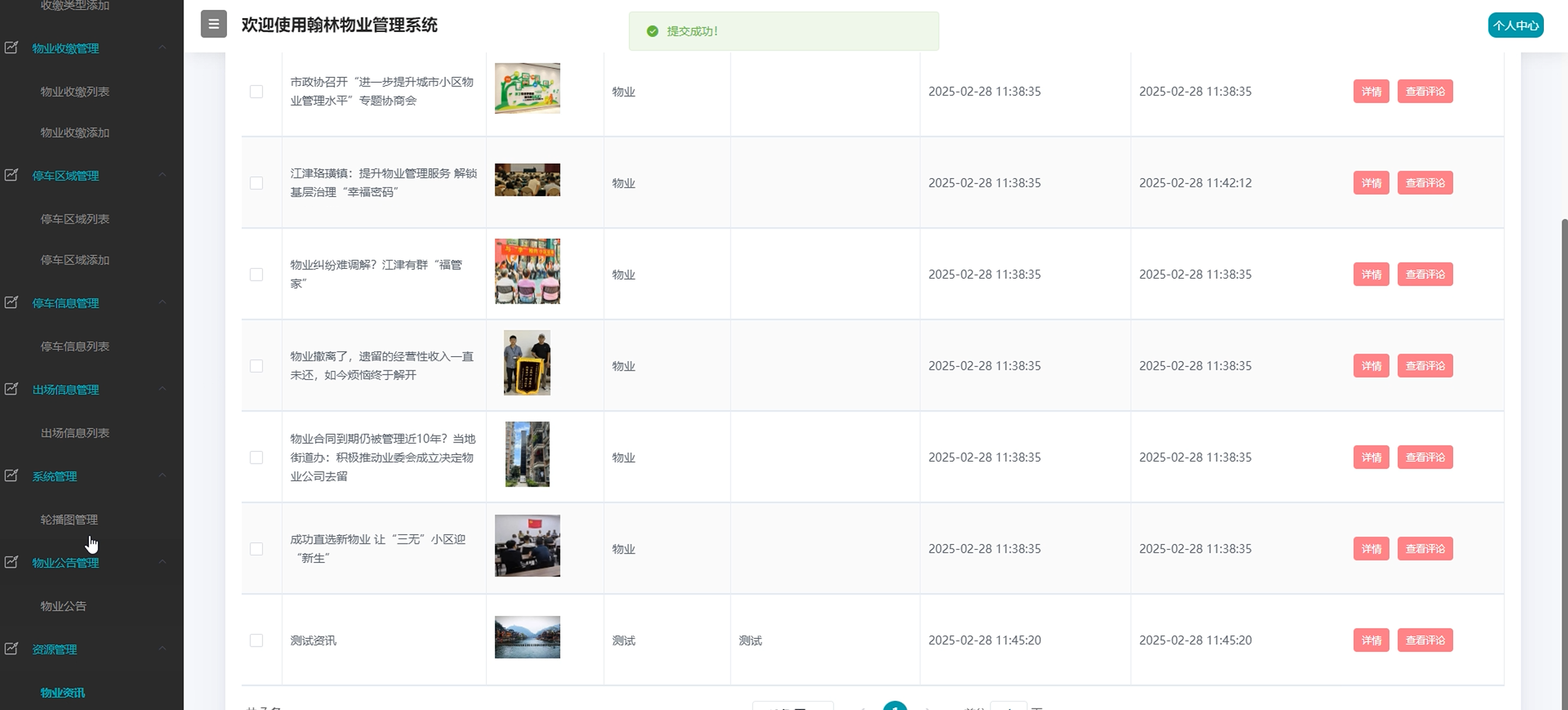Click the 系统管理 sidebar edit icon
1568x710 pixels.
(11, 476)
